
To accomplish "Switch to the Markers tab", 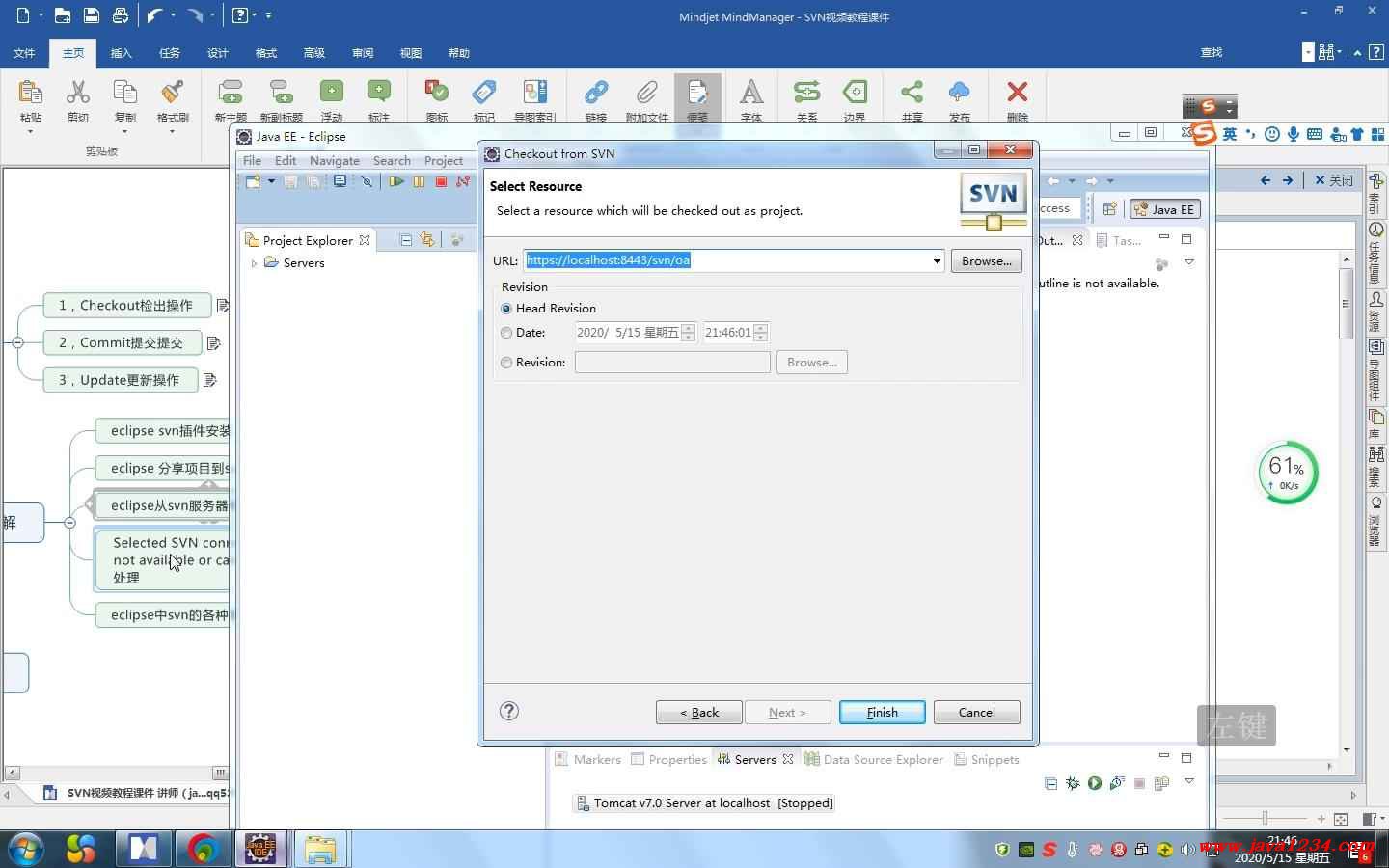I will pos(588,759).
